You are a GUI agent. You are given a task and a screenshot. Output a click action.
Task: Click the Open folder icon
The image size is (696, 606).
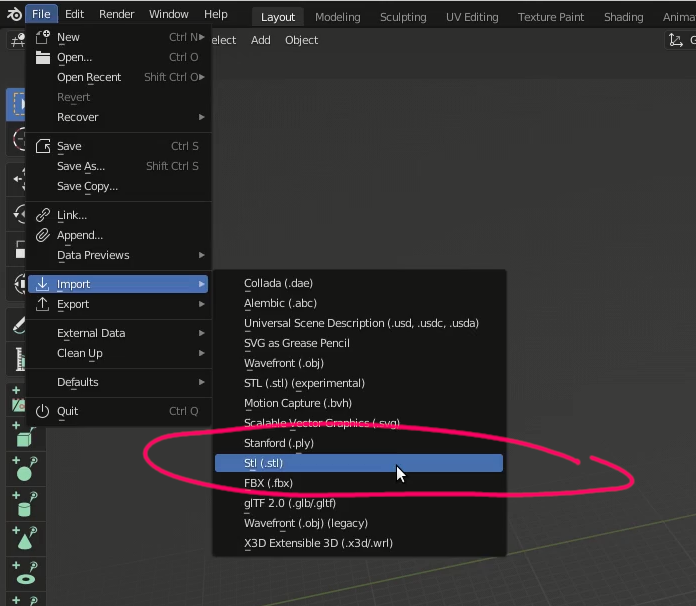(x=43, y=57)
